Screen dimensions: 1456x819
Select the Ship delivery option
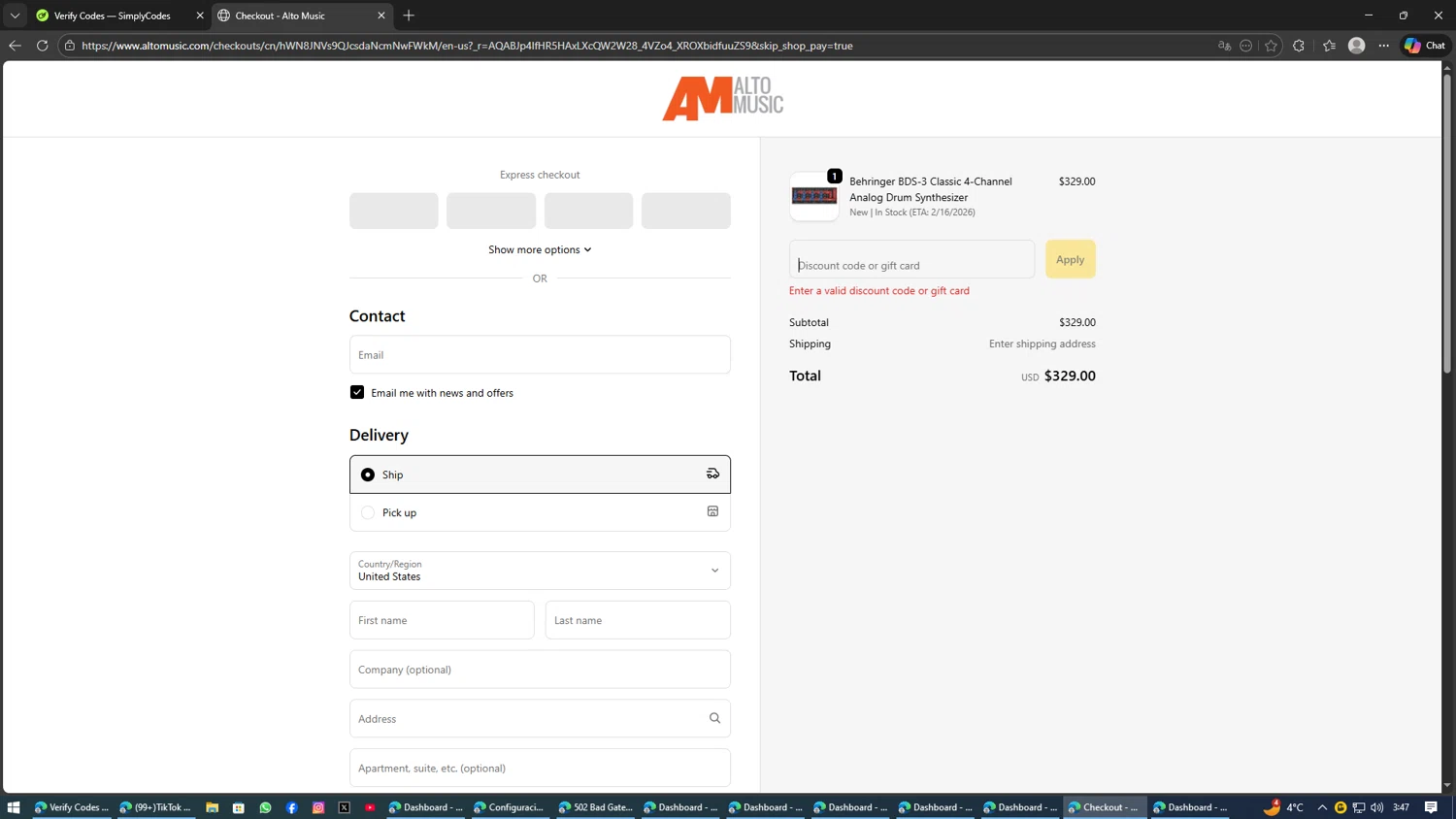pyautogui.click(x=540, y=475)
